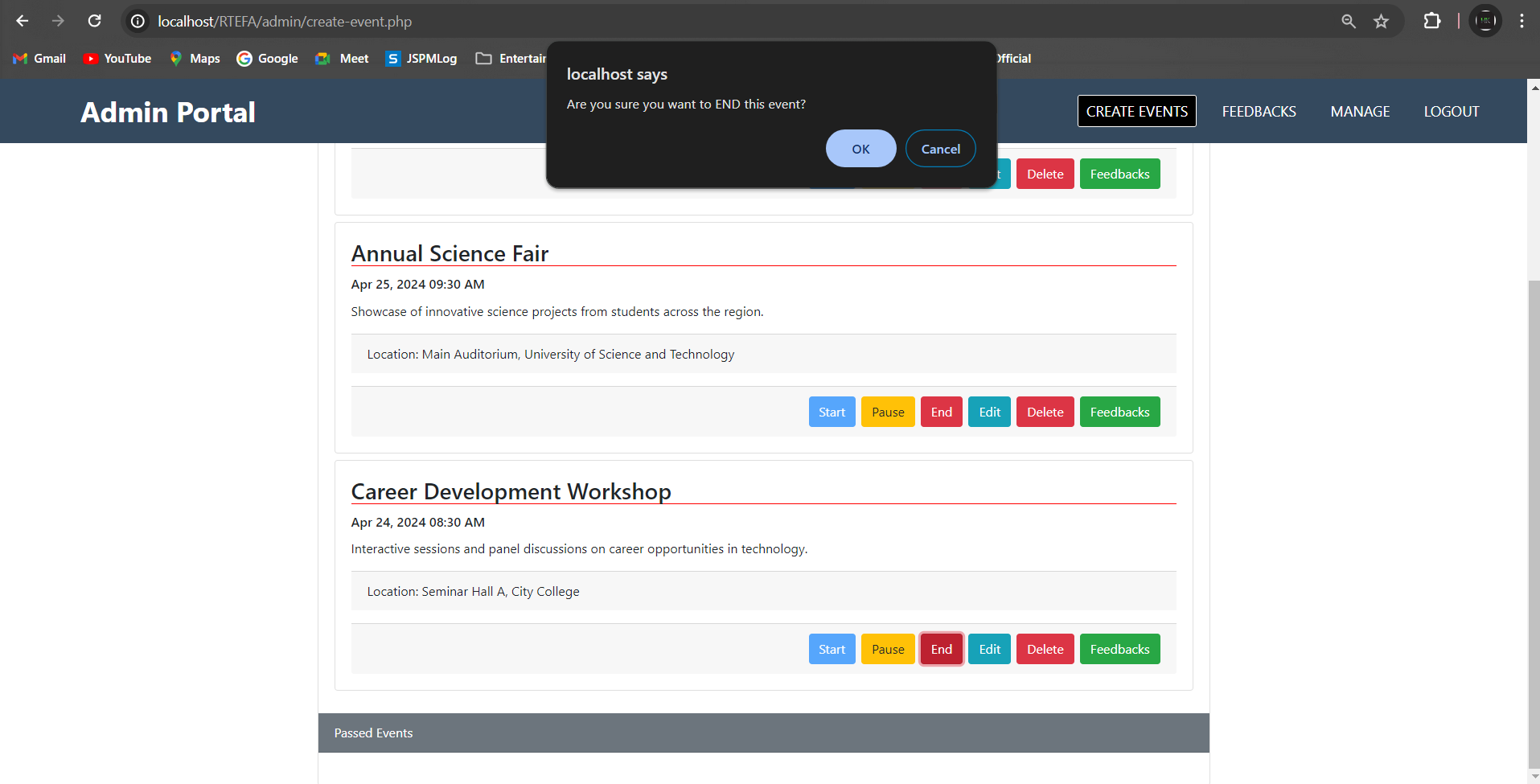Click the page vertical scrollbar thumb
The image size is (1540, 784).
point(1534,523)
